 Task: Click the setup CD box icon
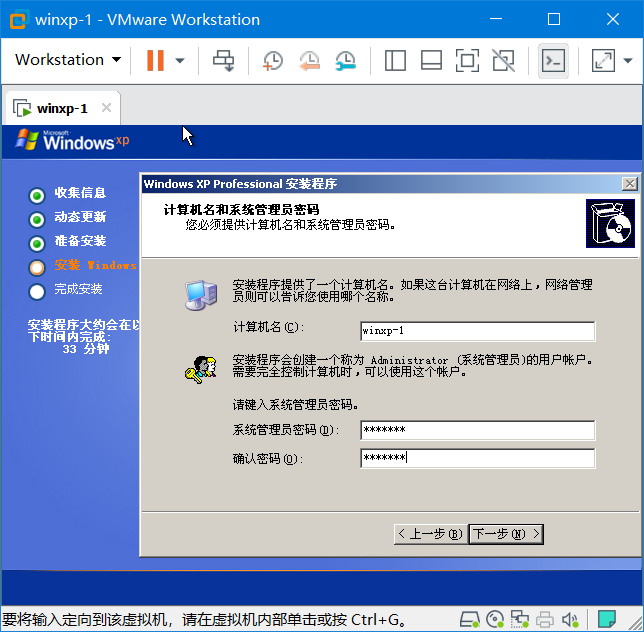click(x=610, y=223)
